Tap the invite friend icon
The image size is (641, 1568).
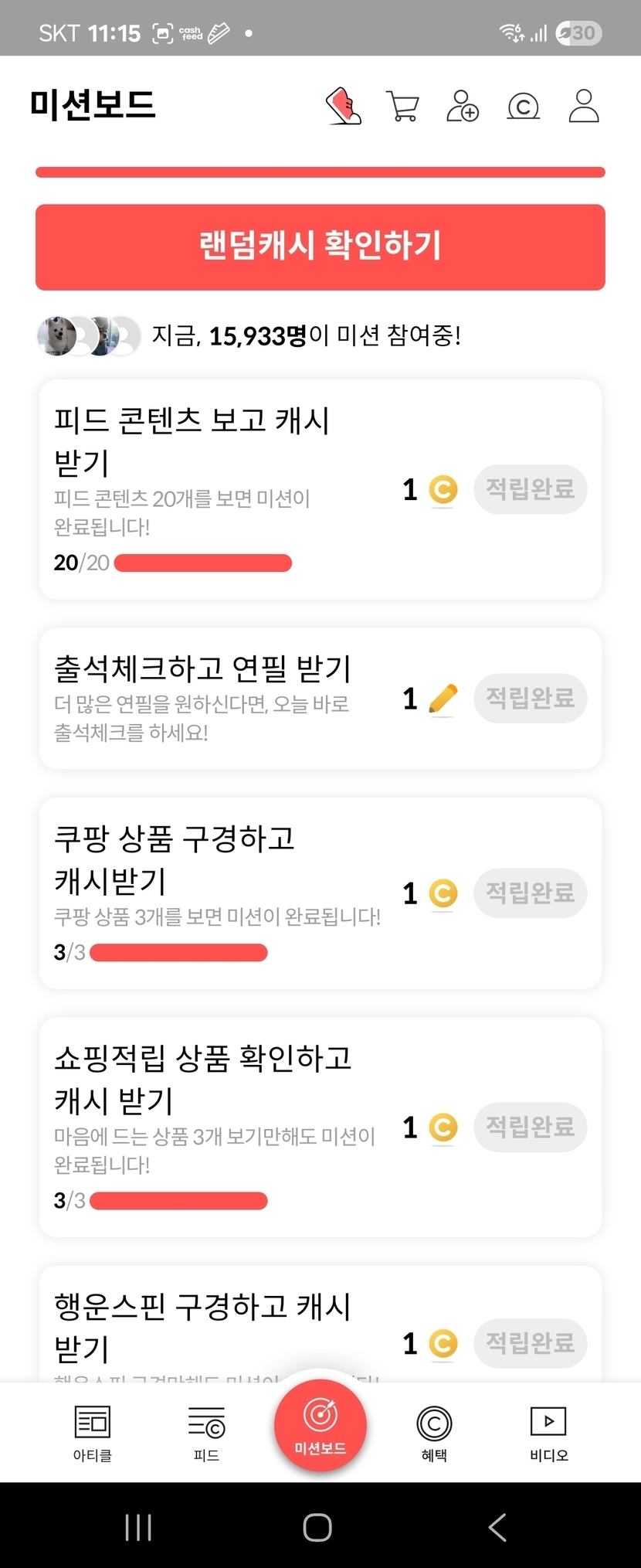463,106
